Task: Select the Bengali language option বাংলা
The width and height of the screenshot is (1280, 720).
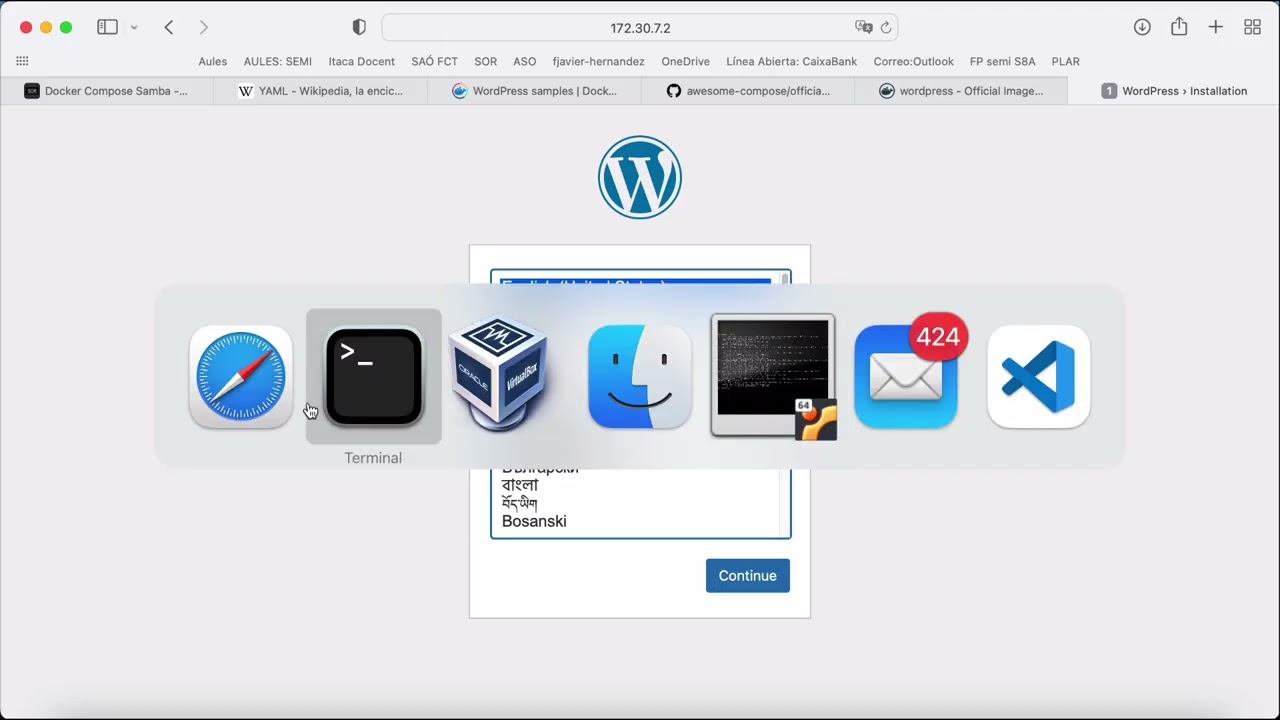Action: tap(520, 485)
